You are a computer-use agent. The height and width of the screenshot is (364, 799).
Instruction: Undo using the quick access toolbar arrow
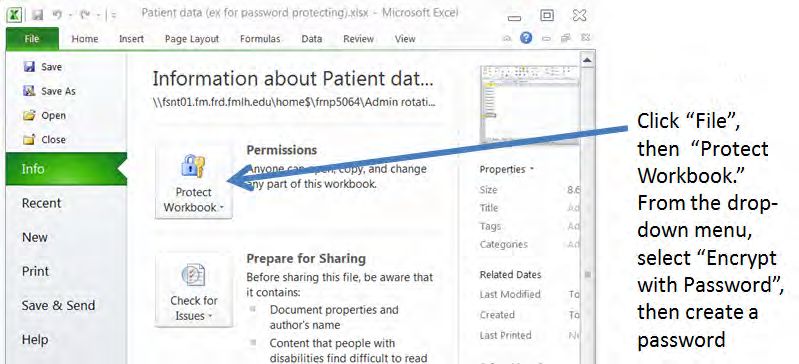coord(57,15)
